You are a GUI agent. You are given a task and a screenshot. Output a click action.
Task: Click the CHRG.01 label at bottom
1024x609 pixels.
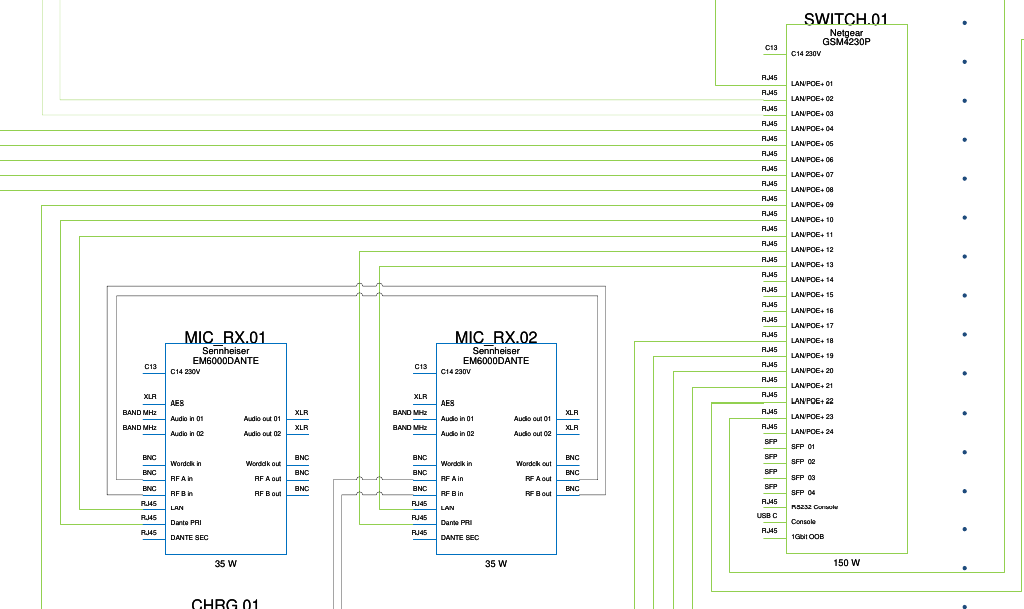[x=225, y=604]
